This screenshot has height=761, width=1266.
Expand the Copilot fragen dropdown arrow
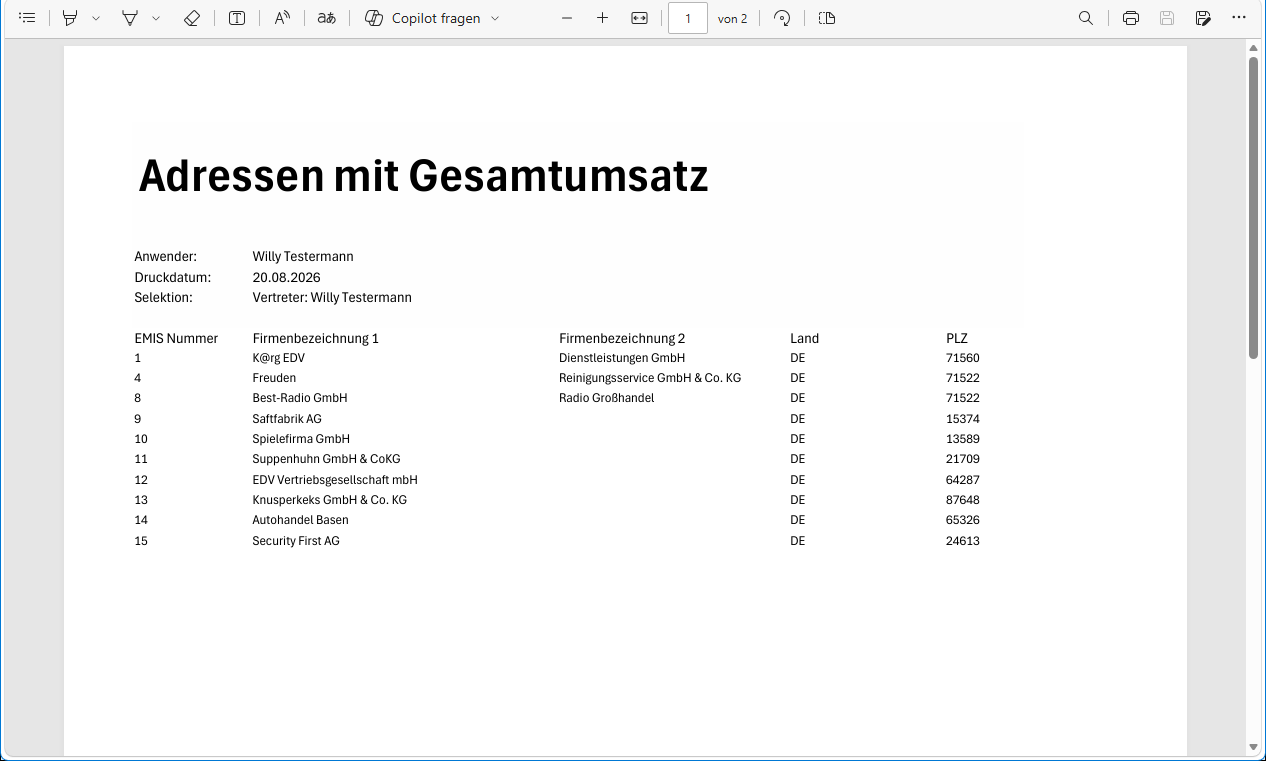tap(495, 18)
